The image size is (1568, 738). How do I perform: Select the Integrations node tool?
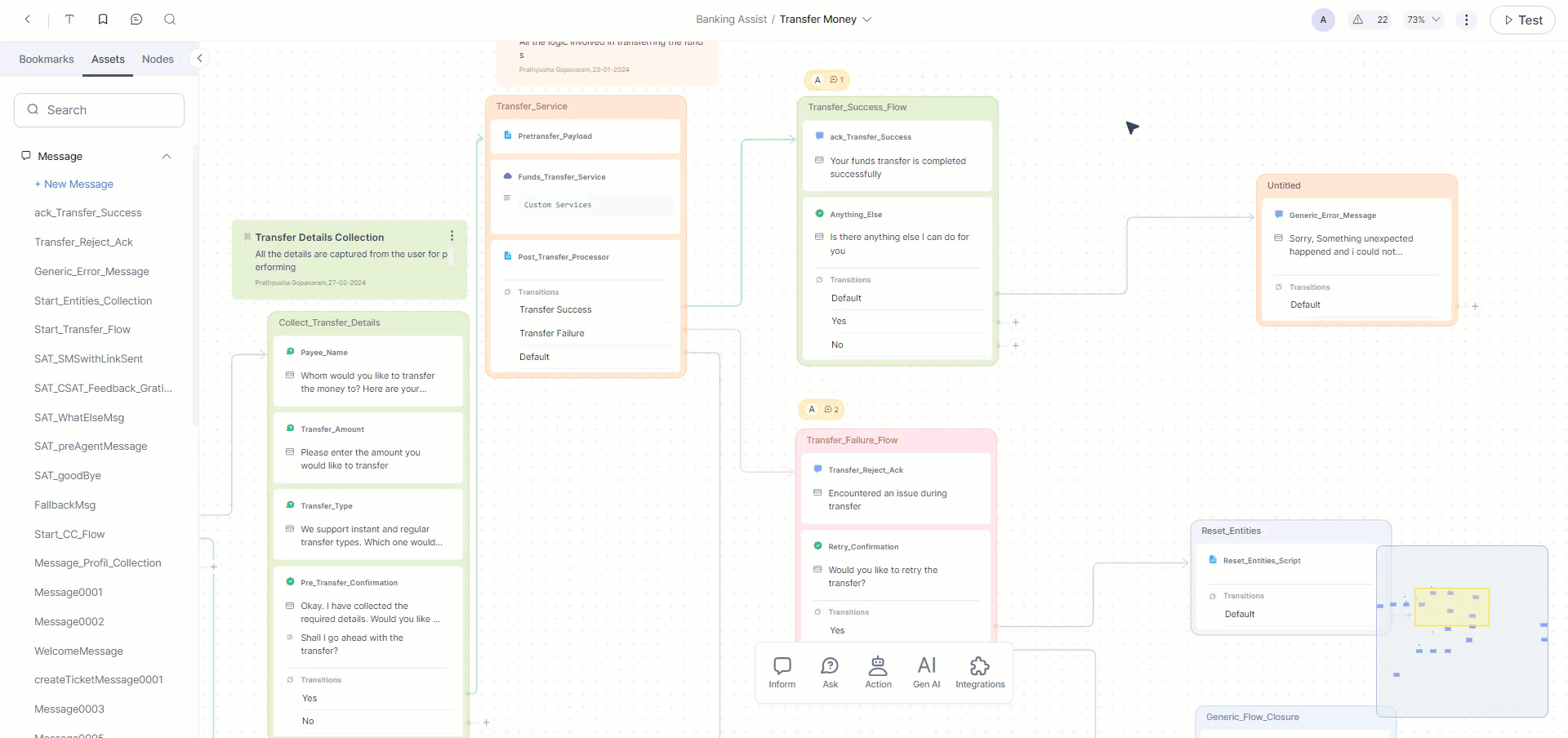[x=980, y=673]
